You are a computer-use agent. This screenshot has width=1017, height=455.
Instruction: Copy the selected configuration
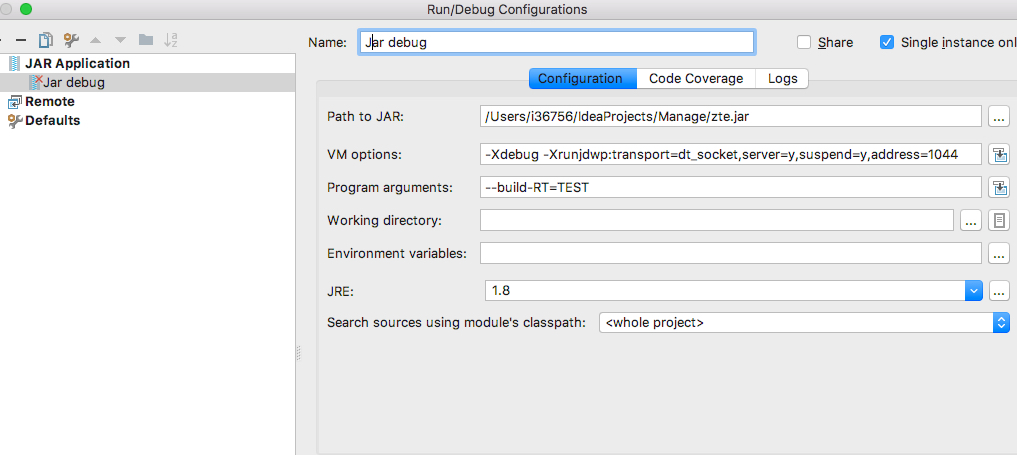point(45,40)
